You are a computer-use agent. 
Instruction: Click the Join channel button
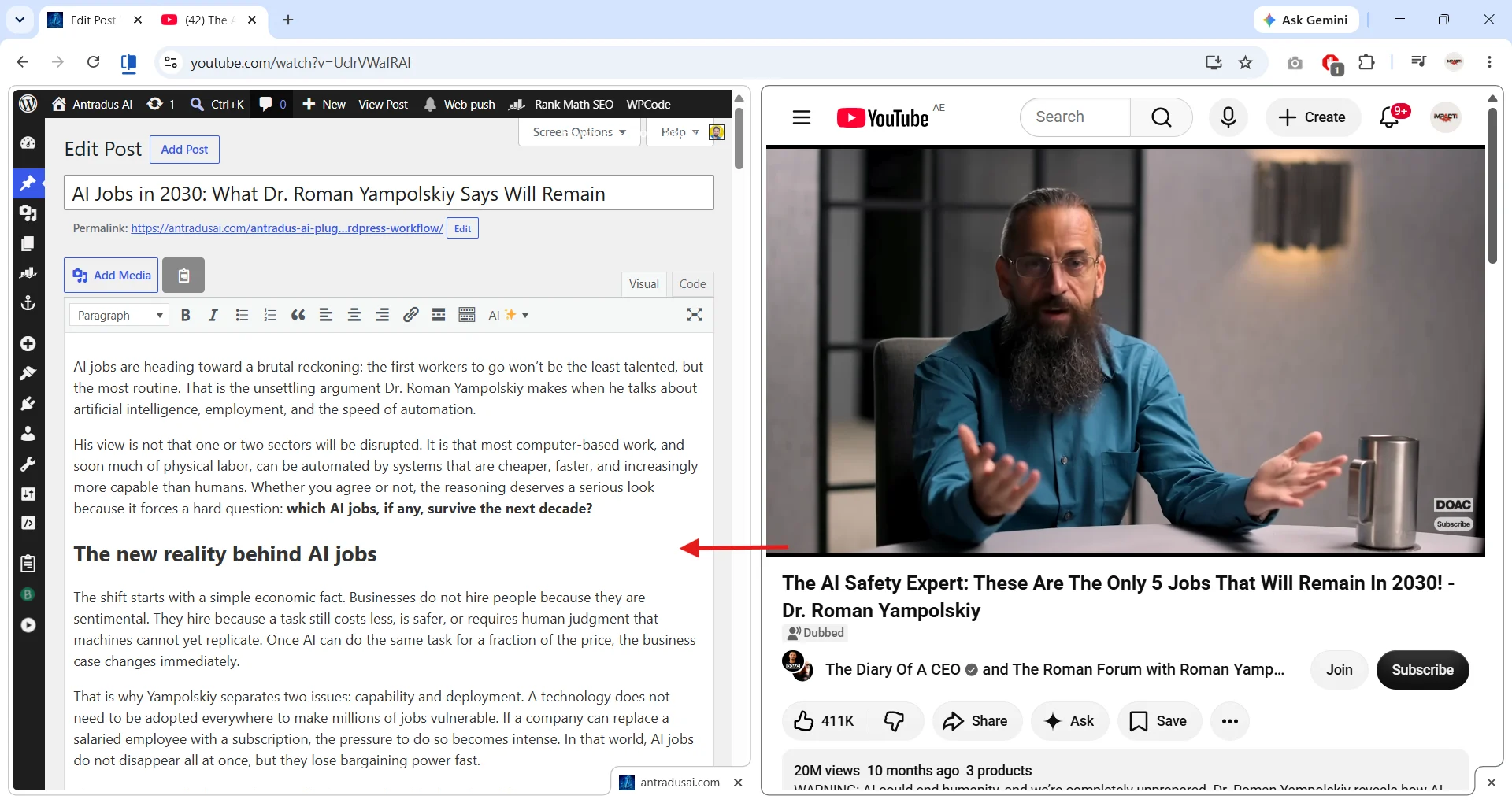pyautogui.click(x=1339, y=669)
